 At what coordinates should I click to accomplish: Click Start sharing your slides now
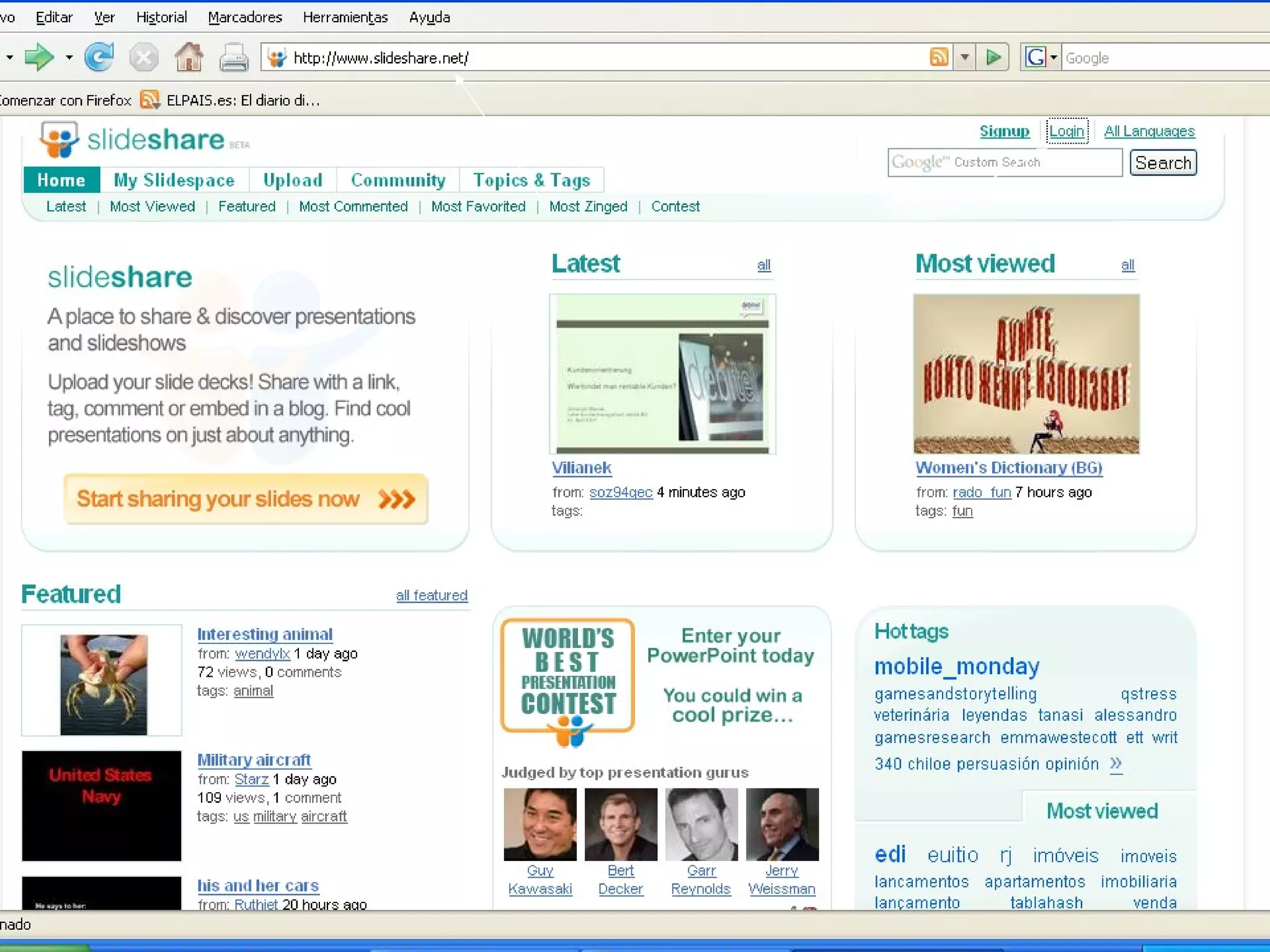(x=246, y=499)
